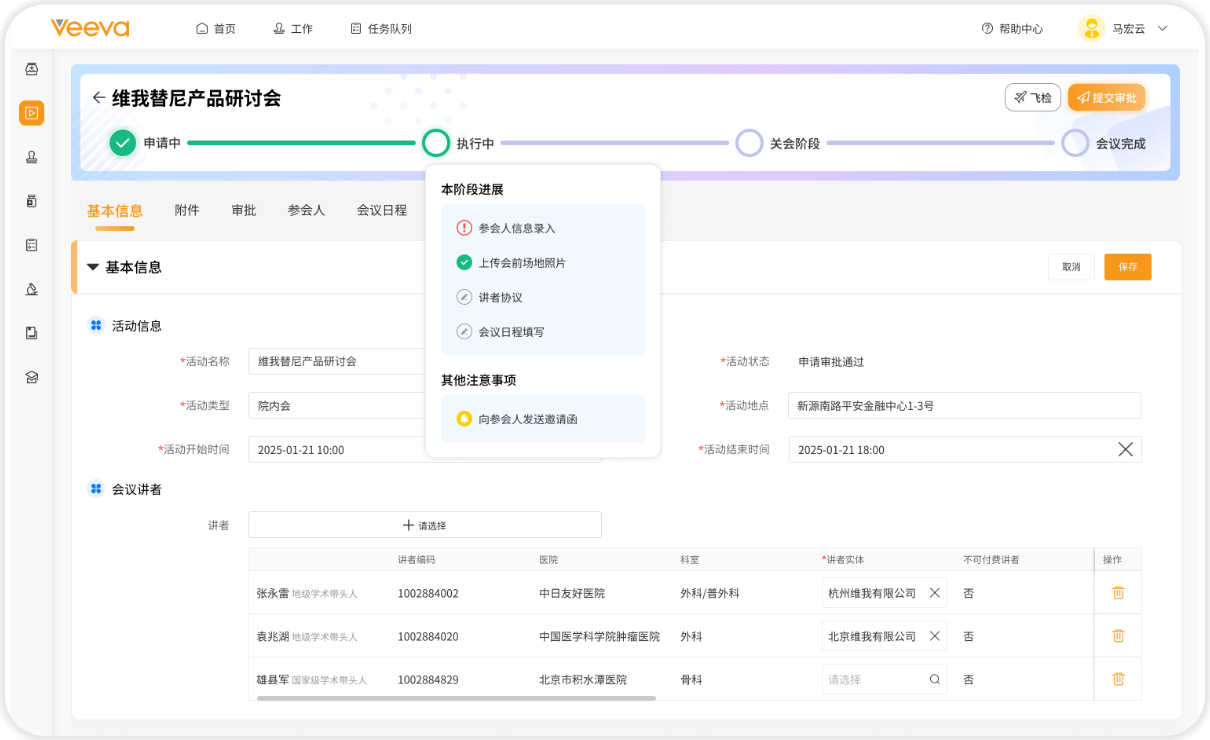Click the green 申请中 completed checkmark

click(x=123, y=143)
